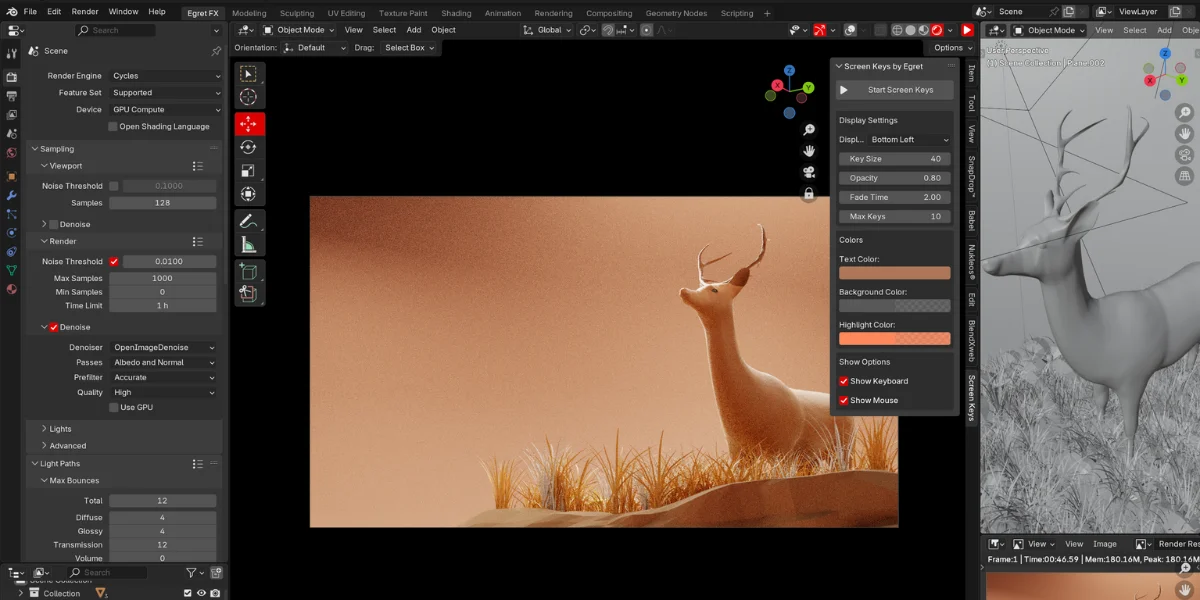Uncheck Show Keyboard in the Screen Keys panel

[x=843, y=381]
